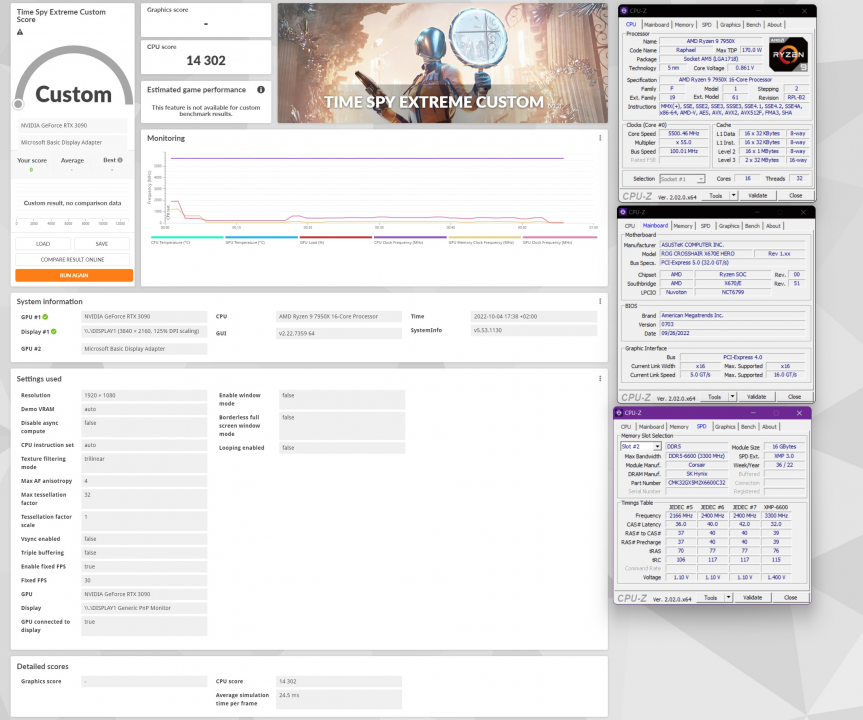The height and width of the screenshot is (720, 863).
Task: Open the Settings used three-dot menu
Action: tap(600, 378)
